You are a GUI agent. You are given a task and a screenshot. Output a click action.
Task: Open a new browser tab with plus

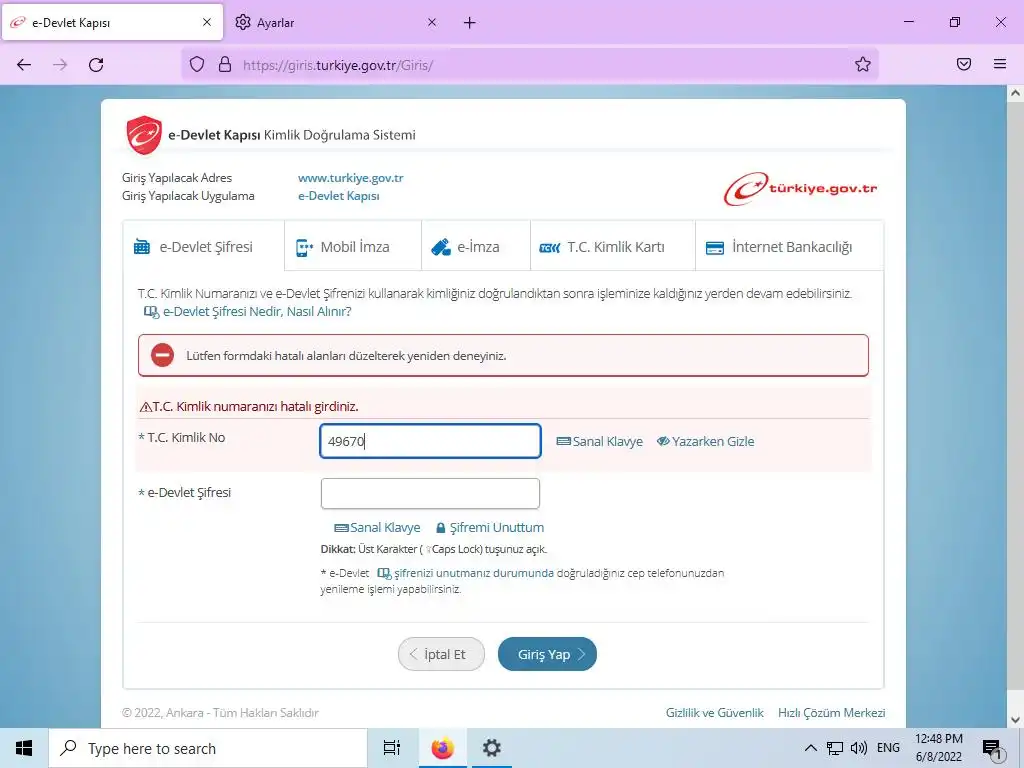tap(470, 23)
